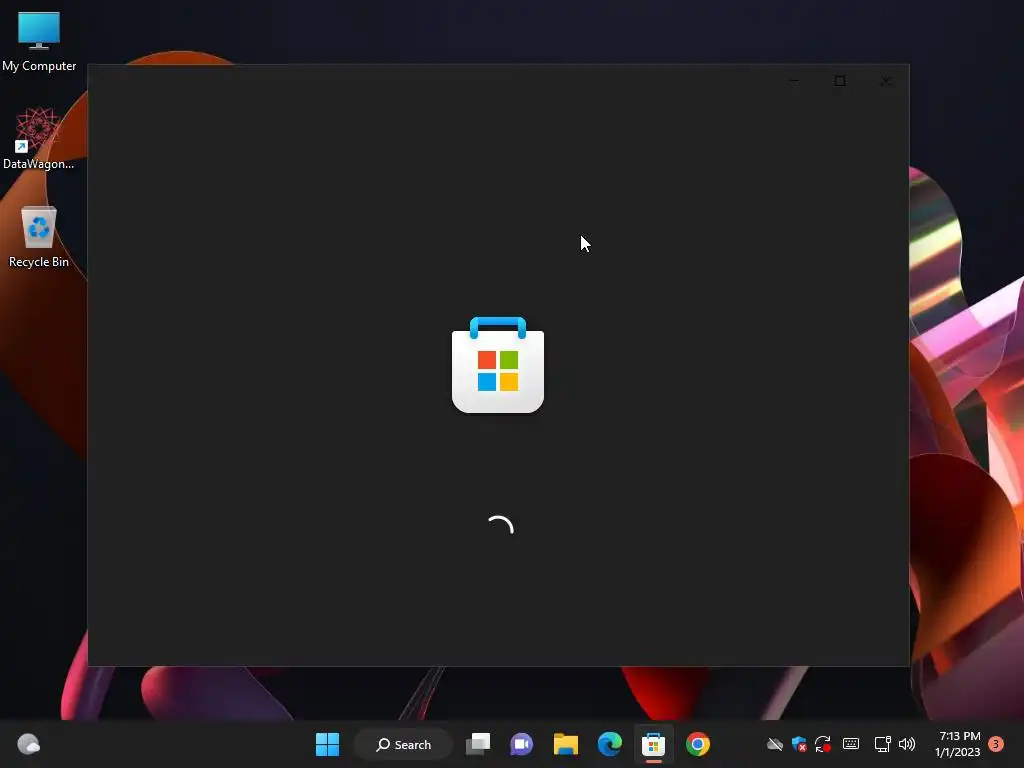Click the volume speaker tray icon
The height and width of the screenshot is (768, 1024).
coord(907,744)
